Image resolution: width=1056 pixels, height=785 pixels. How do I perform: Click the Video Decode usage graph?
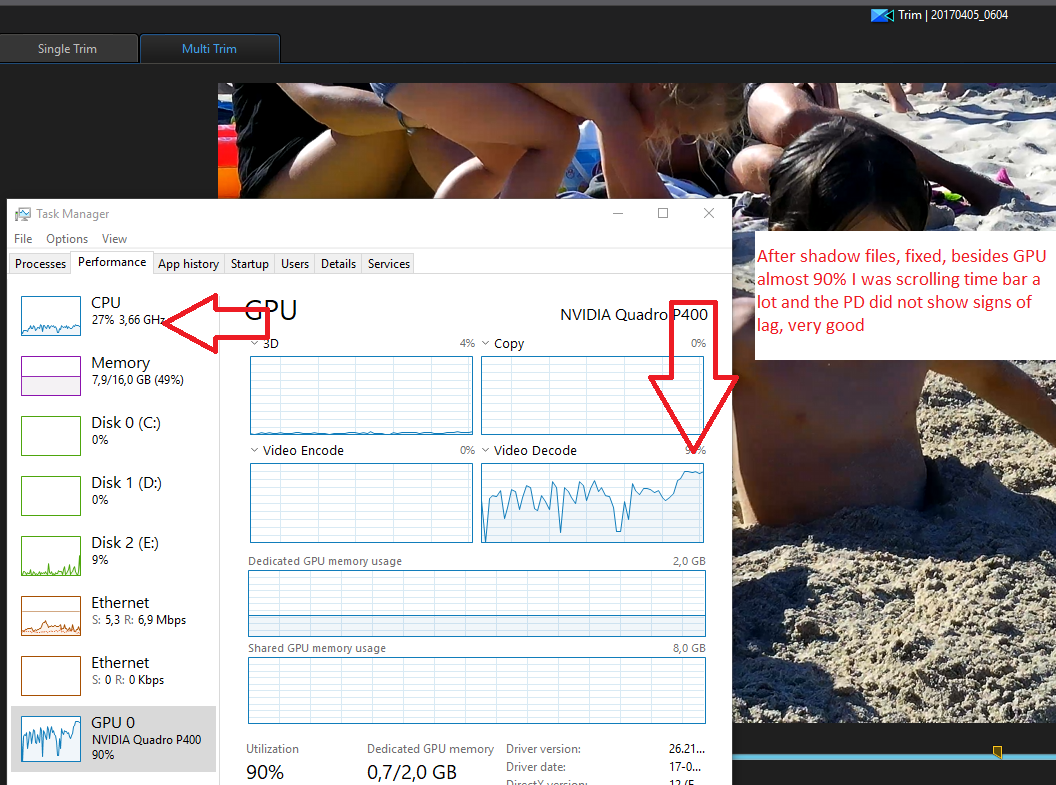(x=593, y=503)
